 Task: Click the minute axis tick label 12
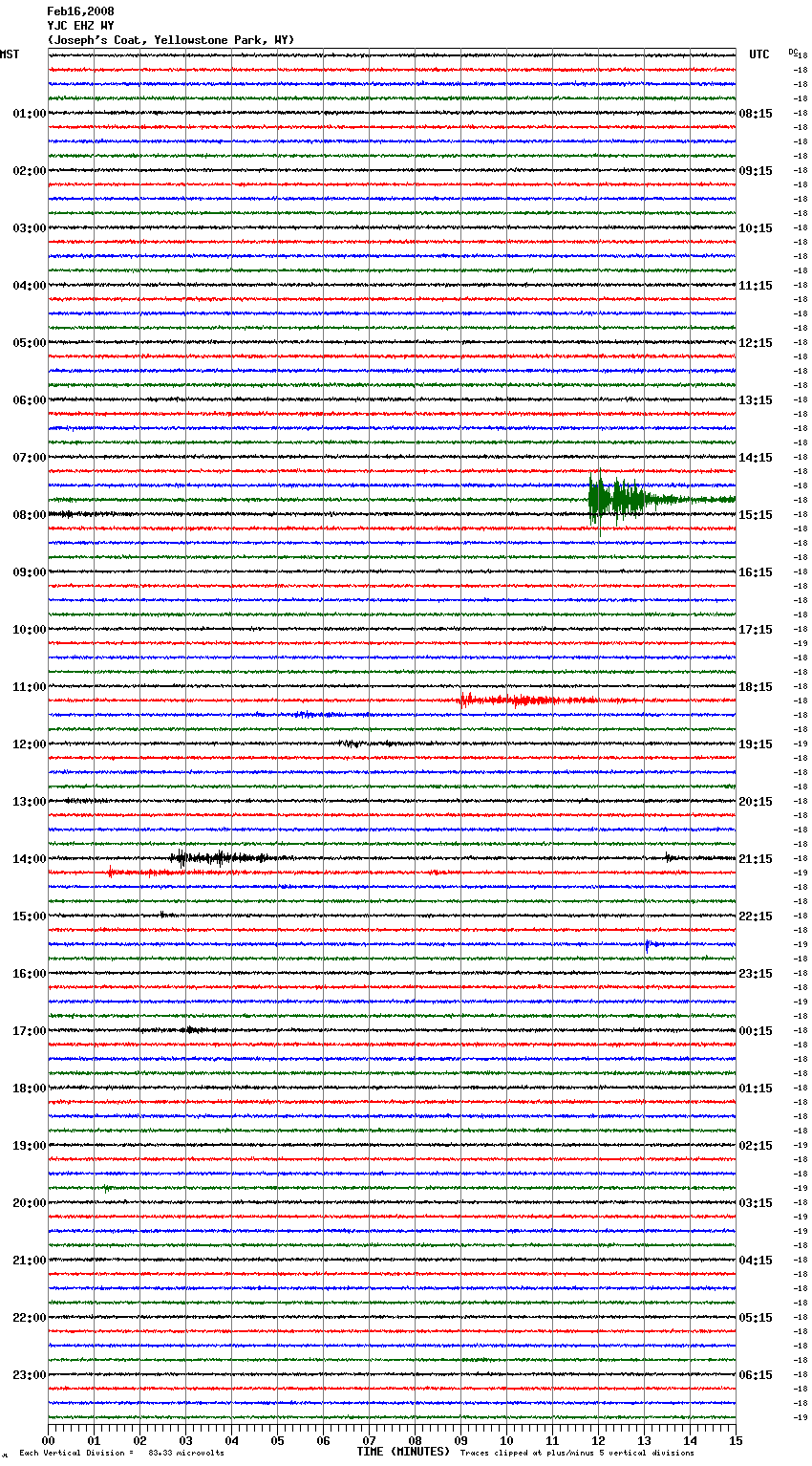598,1440
